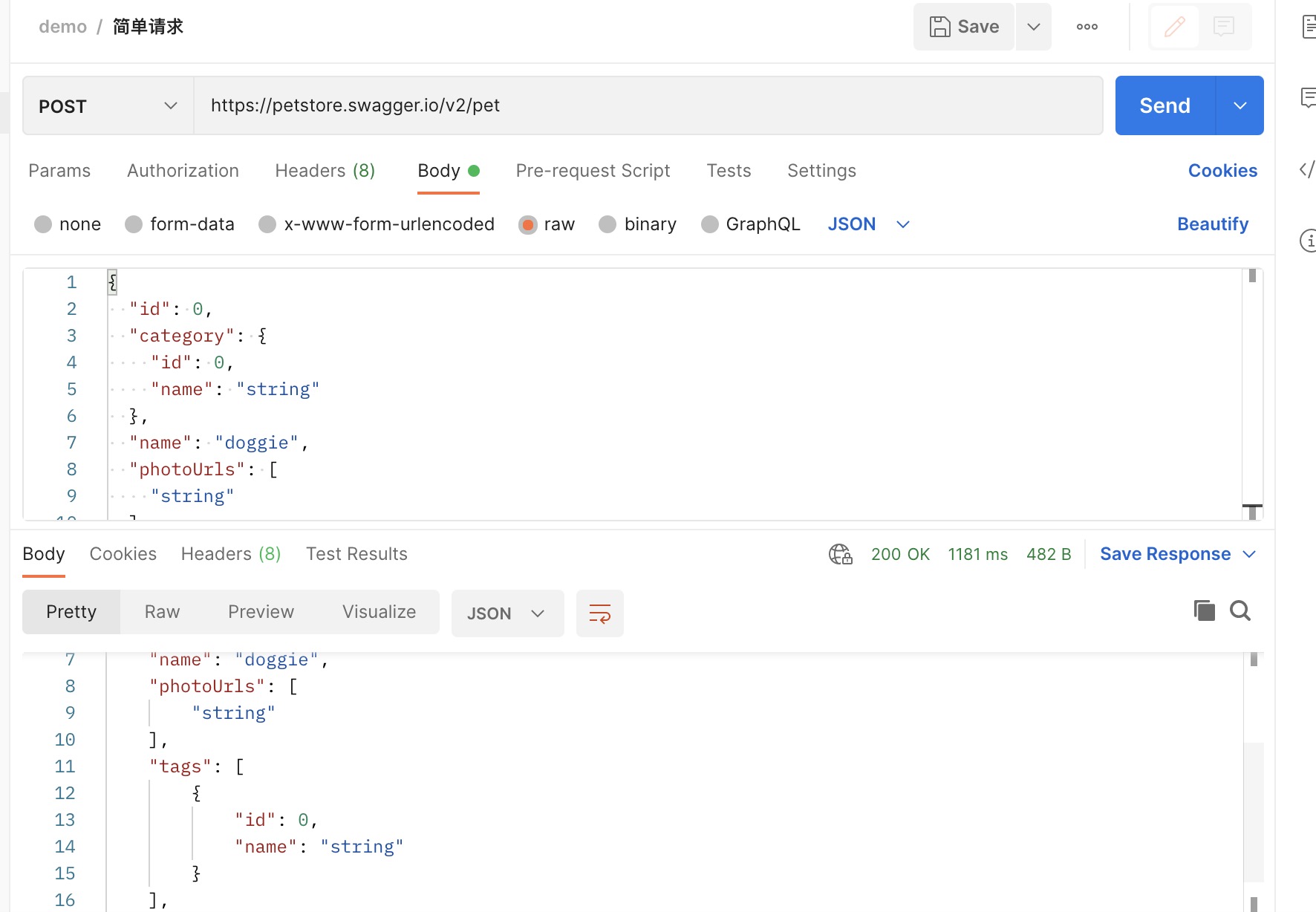
Task: Select the form-data body type
Action: coord(134,224)
